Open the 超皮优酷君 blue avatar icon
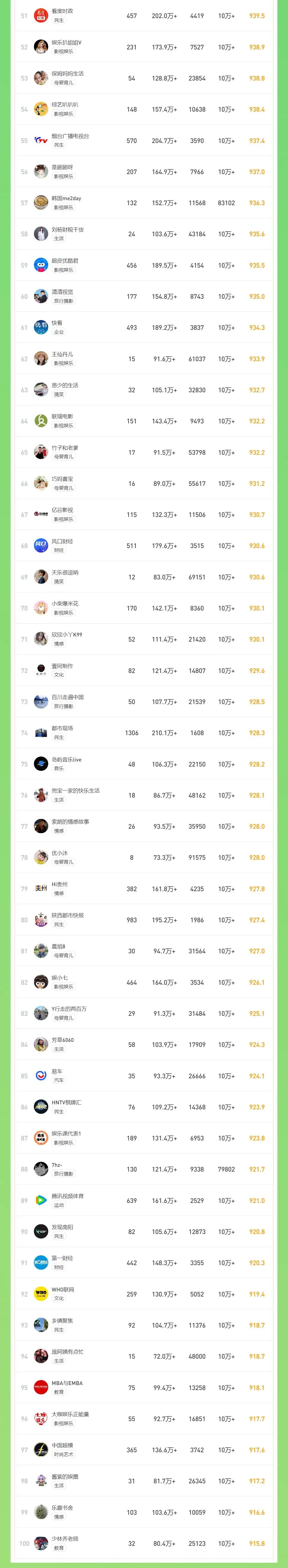 [x=41, y=265]
